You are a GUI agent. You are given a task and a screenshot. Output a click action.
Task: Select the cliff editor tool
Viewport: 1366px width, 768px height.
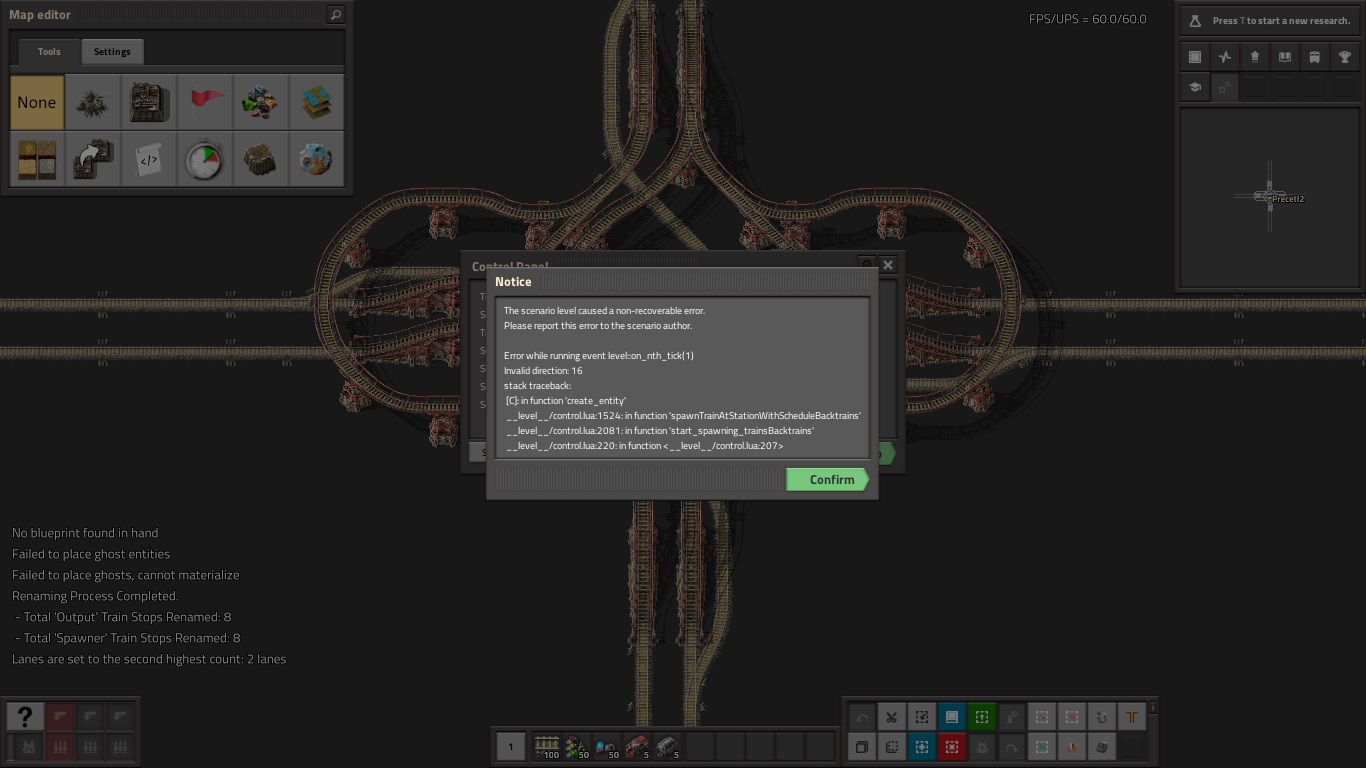(x=261, y=158)
